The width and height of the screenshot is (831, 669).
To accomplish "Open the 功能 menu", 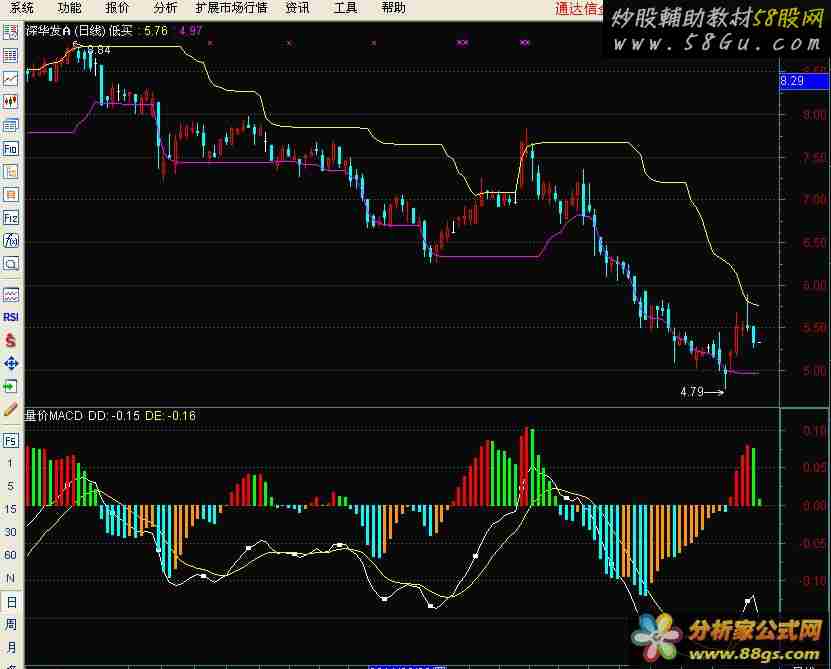I will click(x=69, y=8).
